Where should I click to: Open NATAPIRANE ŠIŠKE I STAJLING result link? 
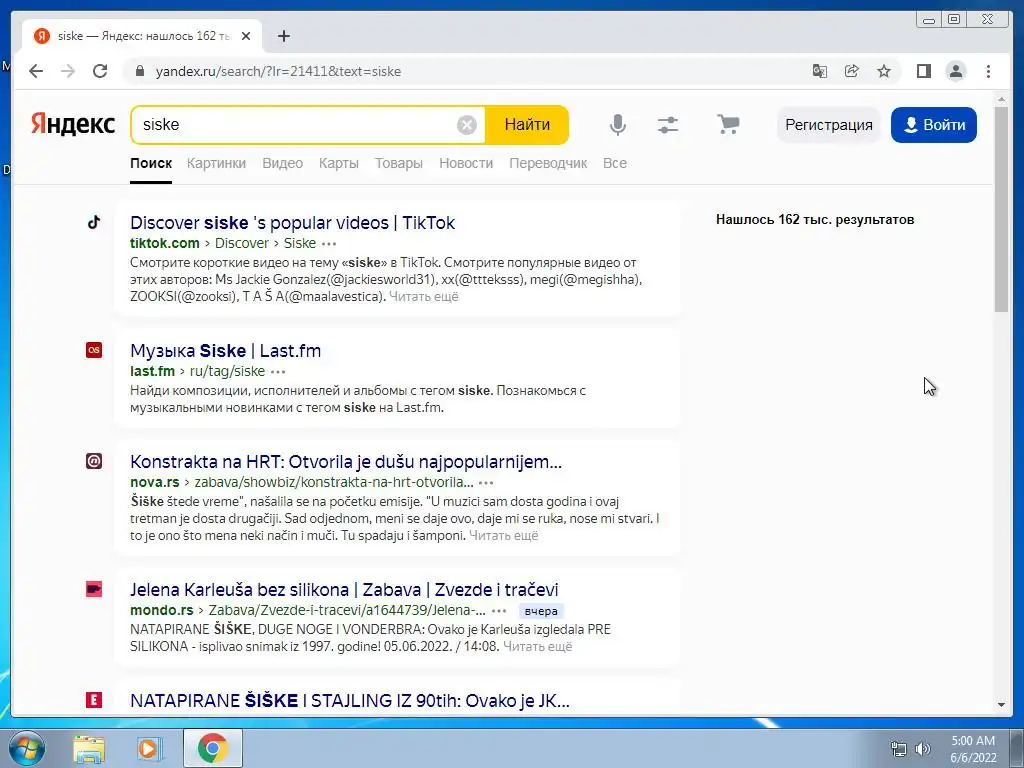pos(350,701)
